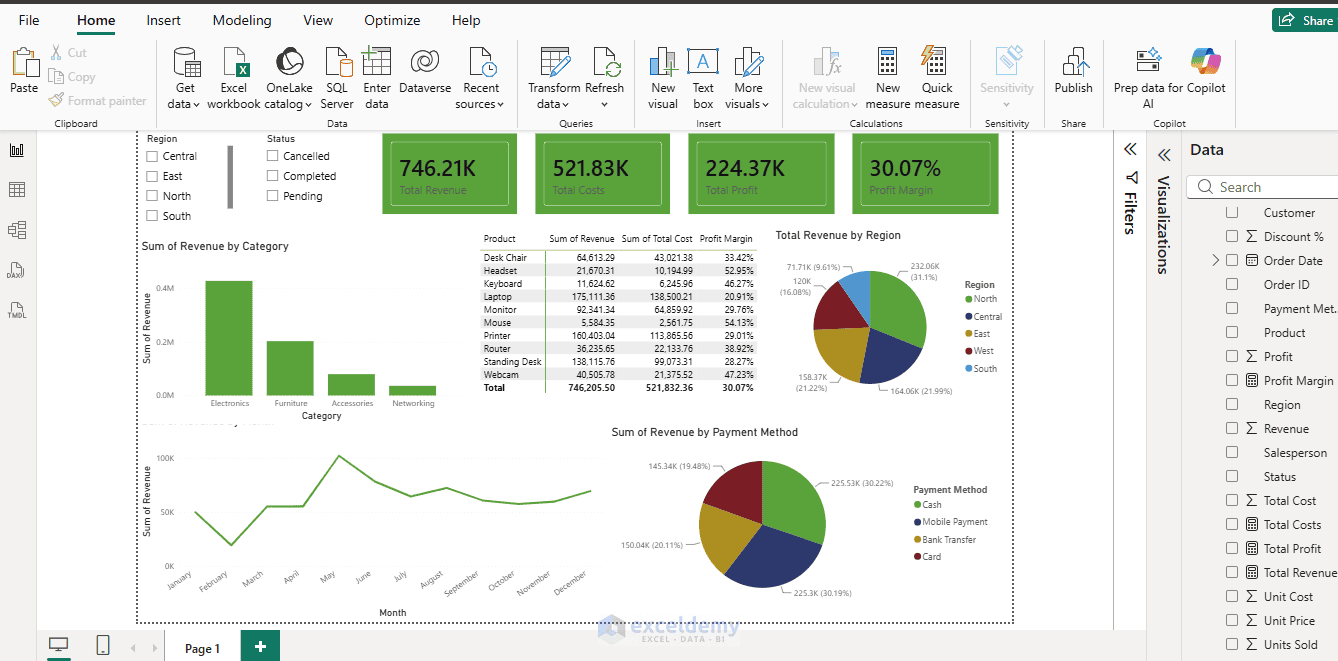The width and height of the screenshot is (1338, 661).
Task: Check the Central region slicer box
Action: click(152, 156)
